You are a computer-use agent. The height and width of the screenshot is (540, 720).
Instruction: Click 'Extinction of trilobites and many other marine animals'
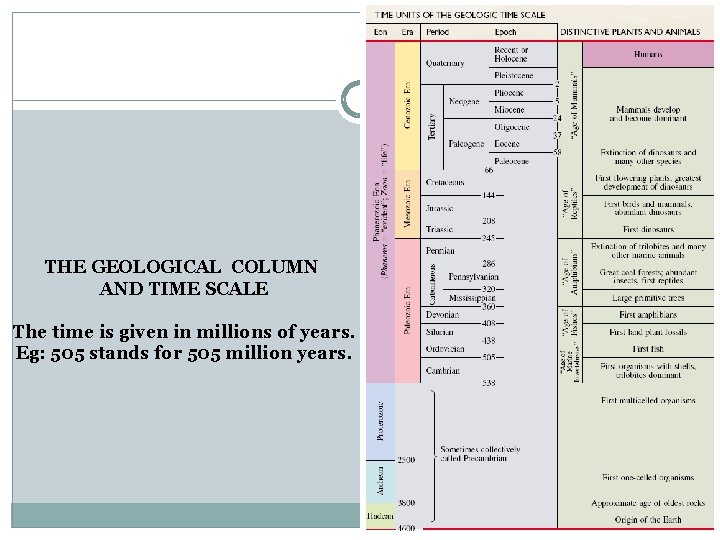(648, 251)
